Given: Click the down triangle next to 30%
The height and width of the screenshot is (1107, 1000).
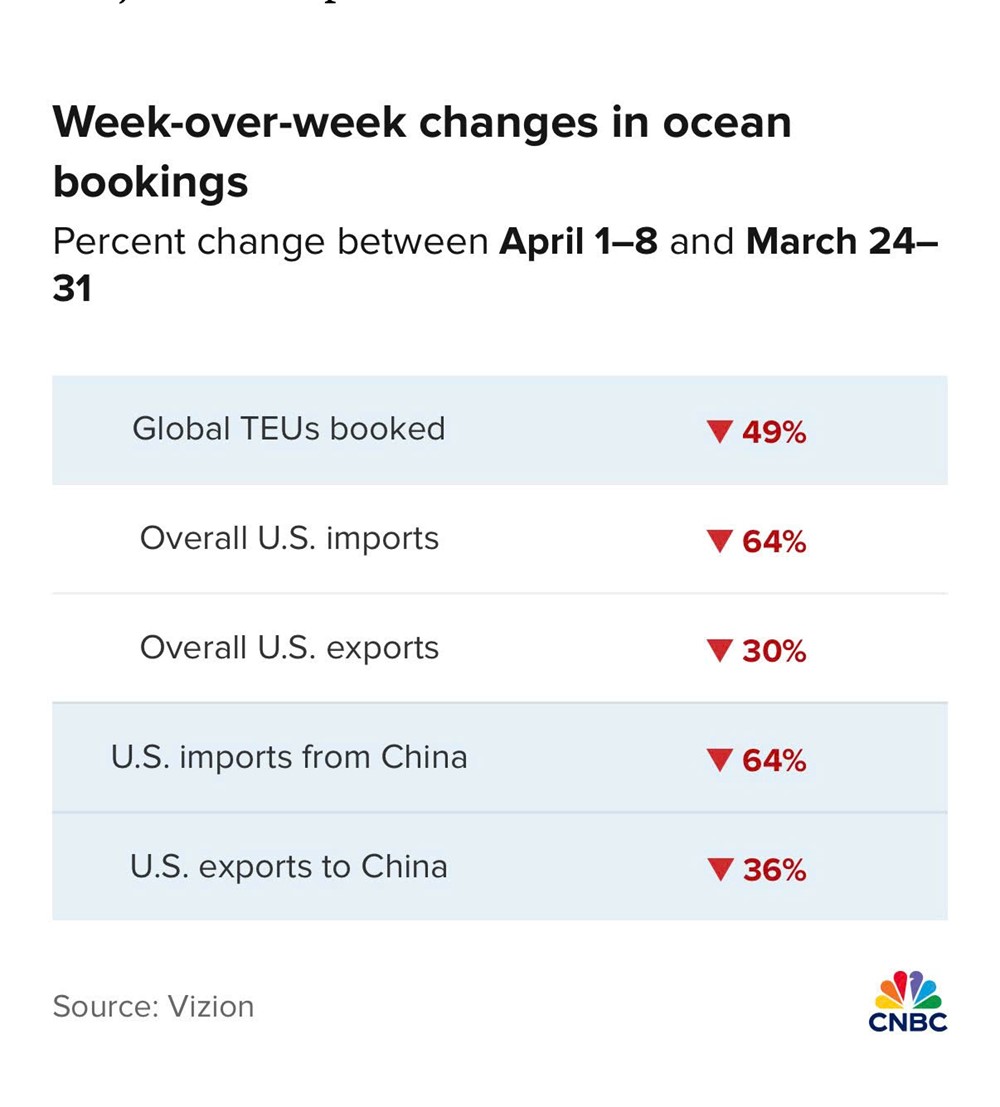Looking at the screenshot, I should tap(720, 652).
